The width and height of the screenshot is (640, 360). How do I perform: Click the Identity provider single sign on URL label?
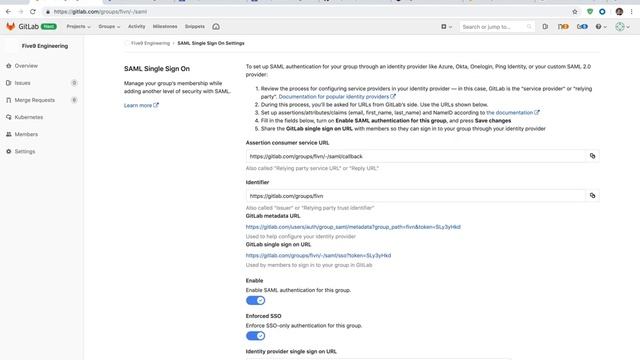coord(291,351)
